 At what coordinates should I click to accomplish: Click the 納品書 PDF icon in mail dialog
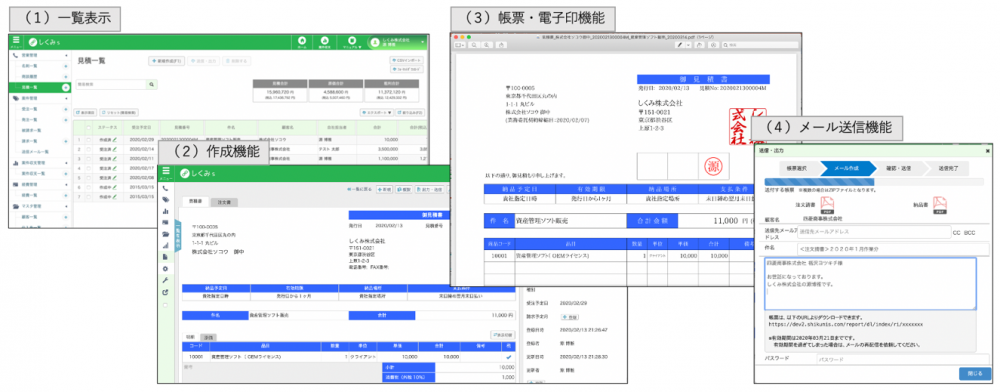(939, 204)
